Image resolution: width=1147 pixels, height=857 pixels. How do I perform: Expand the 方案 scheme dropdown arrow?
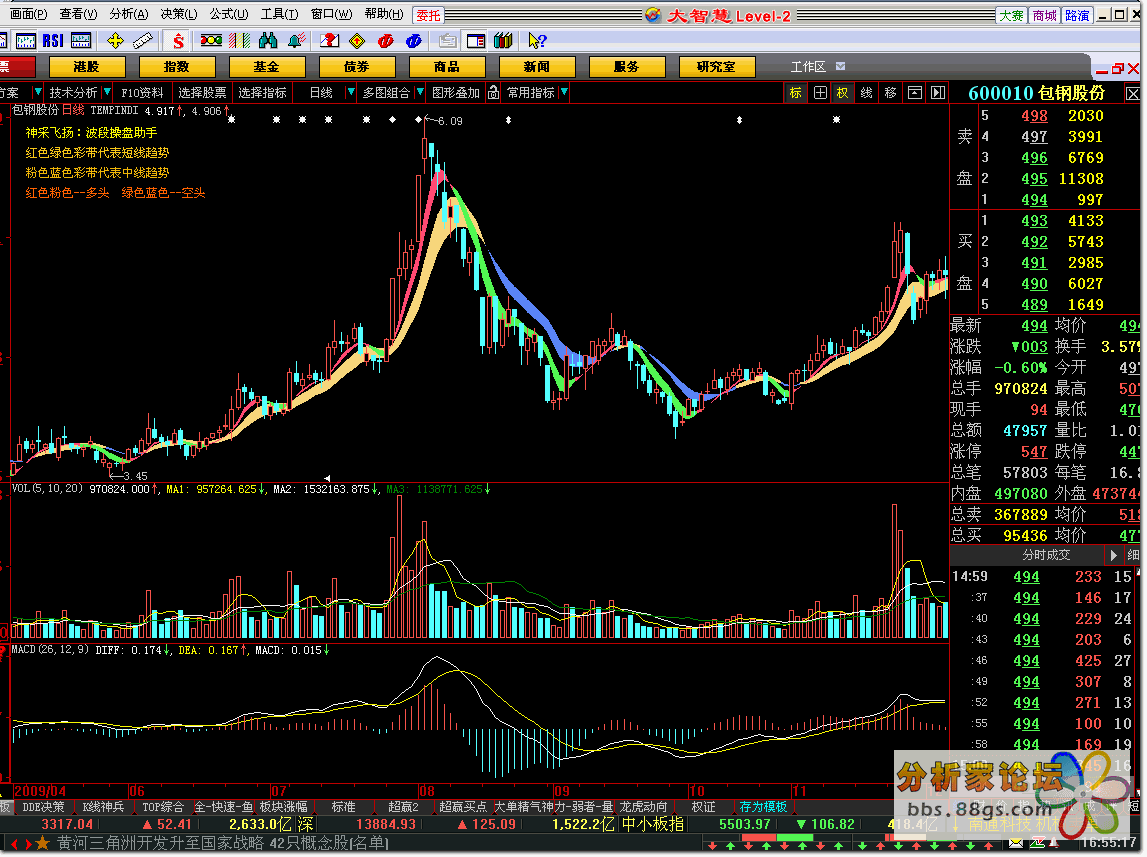tap(37, 92)
